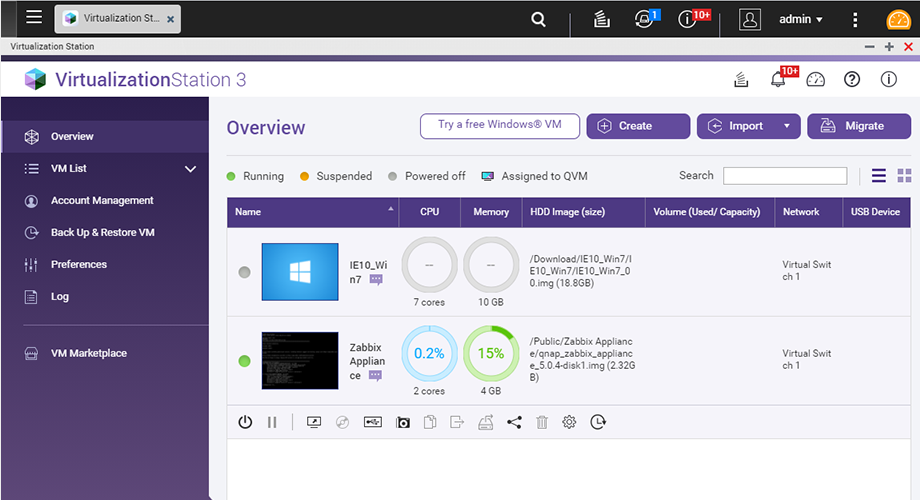Image resolution: width=920 pixels, height=500 pixels.
Task: Click the share VM icon in toolbar
Action: [x=514, y=422]
